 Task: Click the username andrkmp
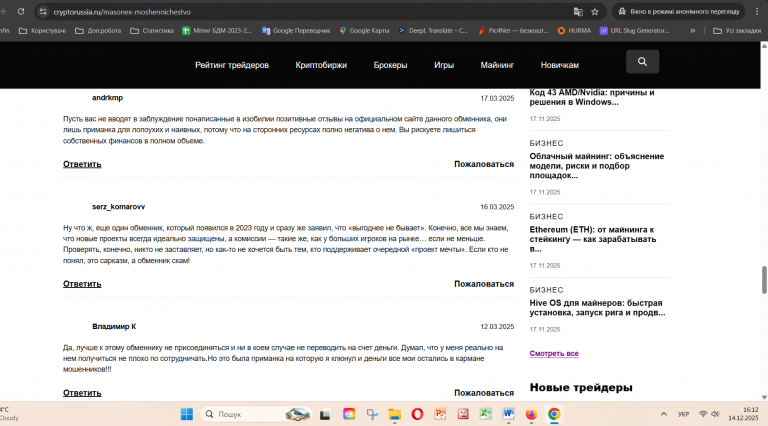tap(107, 98)
